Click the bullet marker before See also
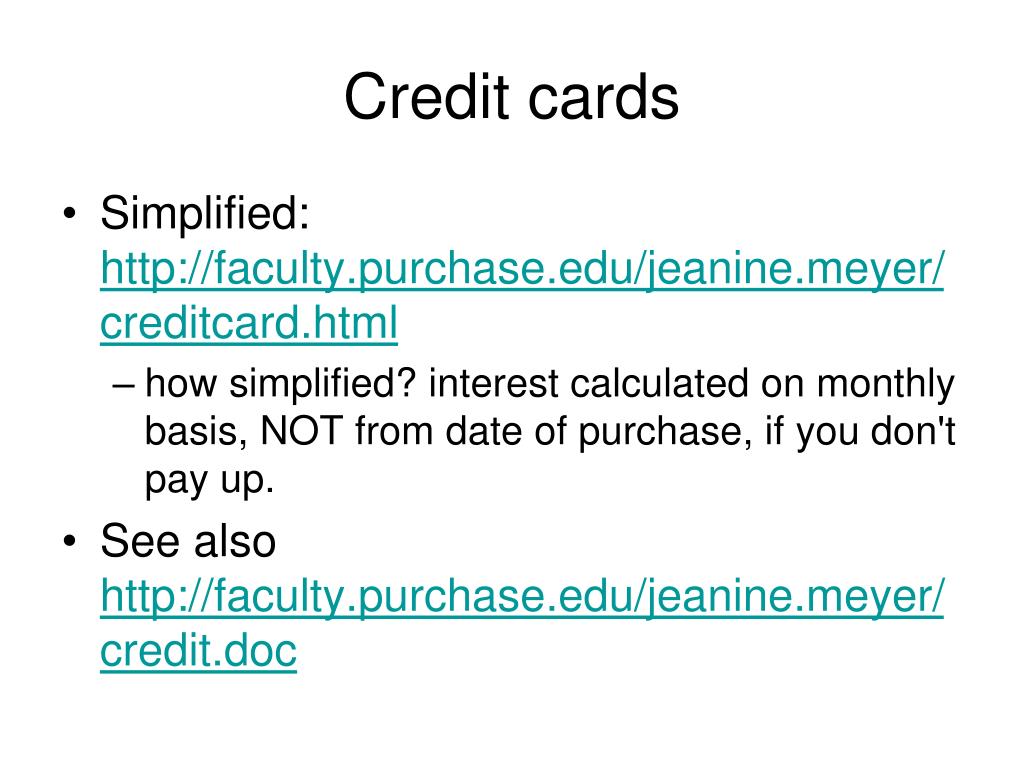 (70, 541)
